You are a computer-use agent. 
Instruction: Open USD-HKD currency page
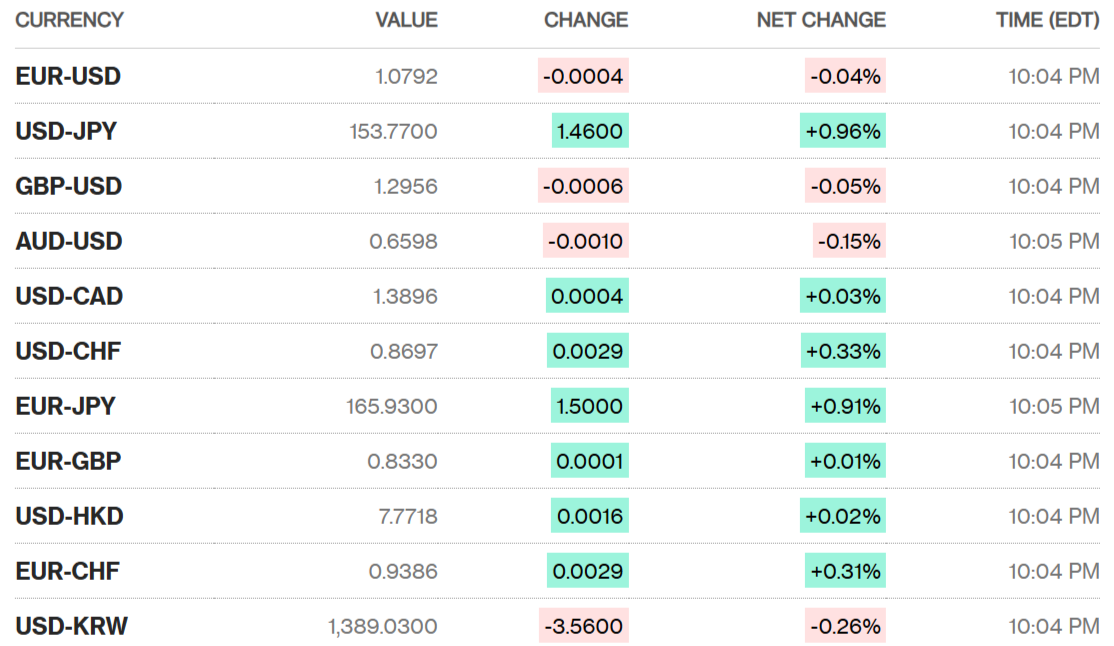69,516
